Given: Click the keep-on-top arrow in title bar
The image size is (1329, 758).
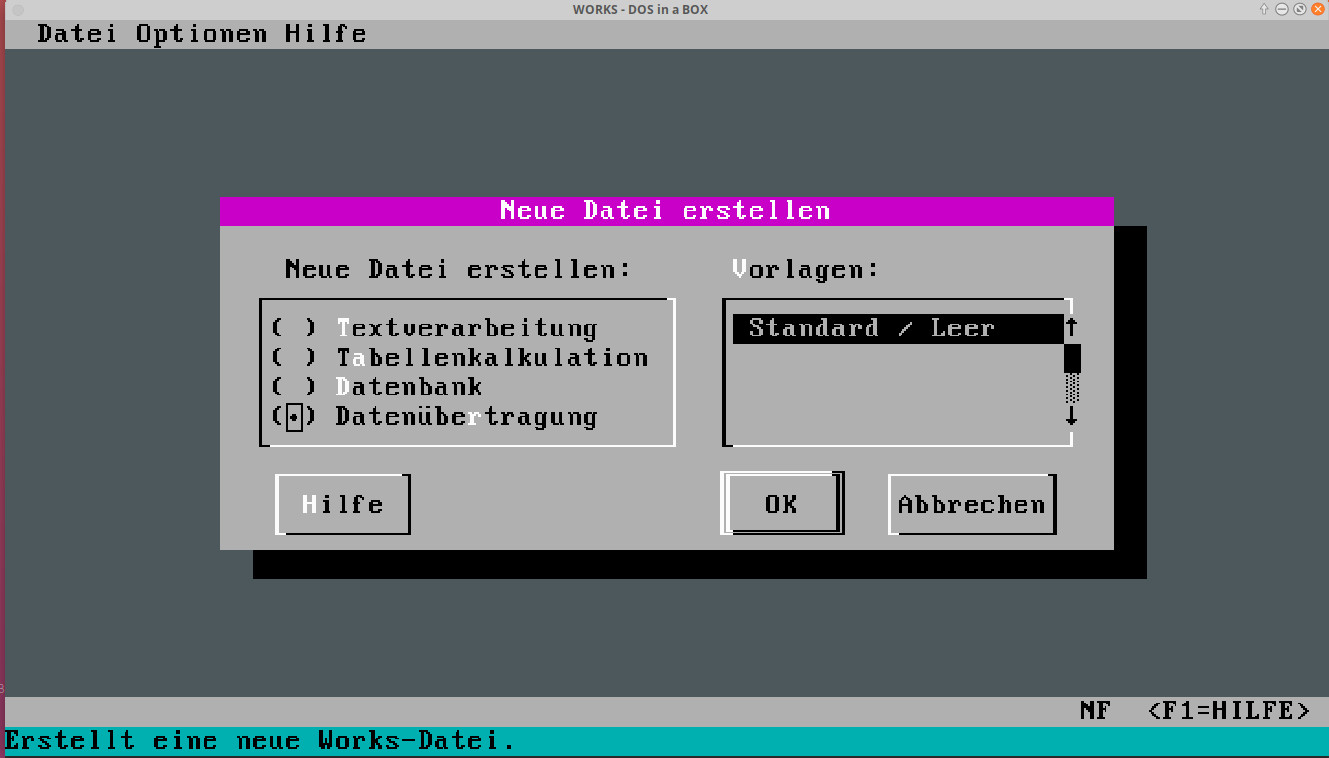Looking at the screenshot, I should point(1265,9).
